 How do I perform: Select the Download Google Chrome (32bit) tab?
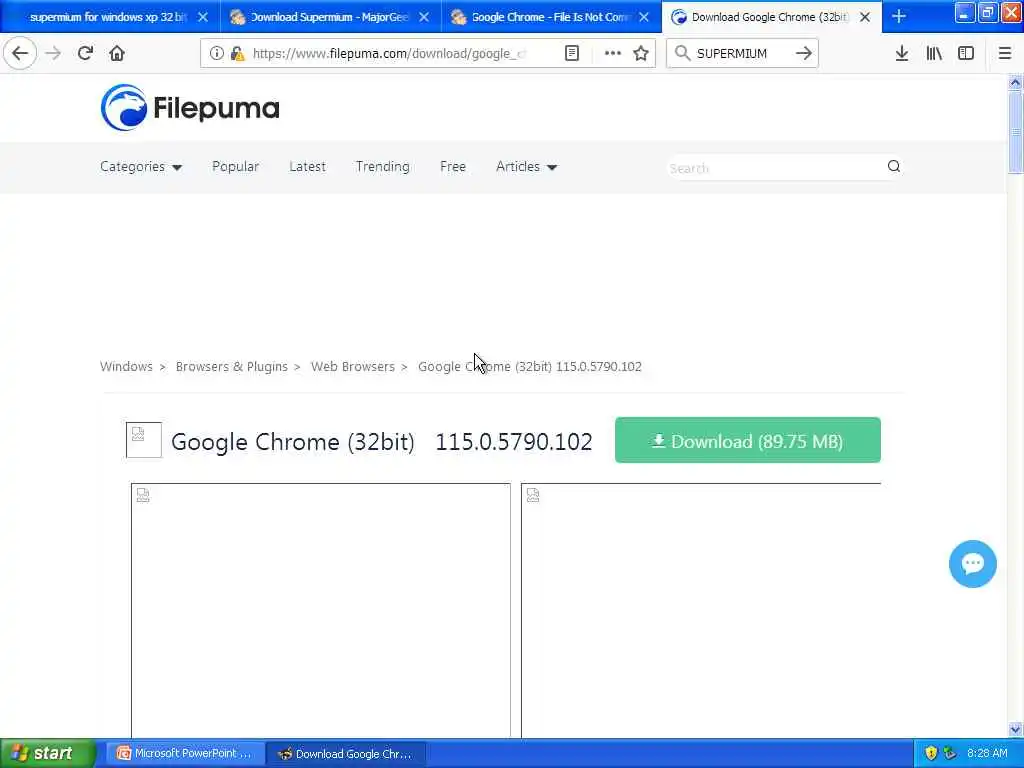coord(771,17)
